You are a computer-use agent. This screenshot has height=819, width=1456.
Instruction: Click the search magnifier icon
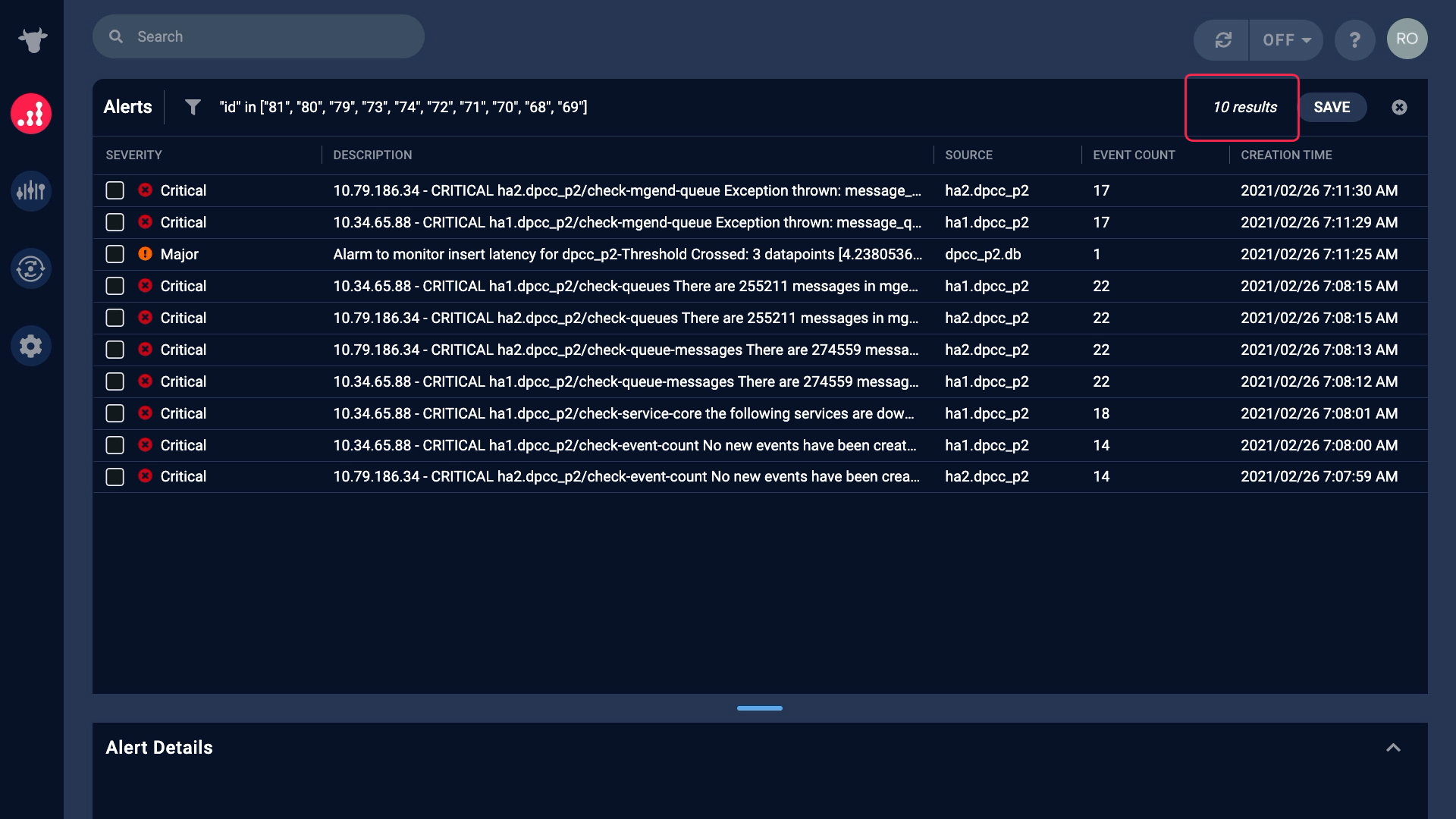(116, 36)
